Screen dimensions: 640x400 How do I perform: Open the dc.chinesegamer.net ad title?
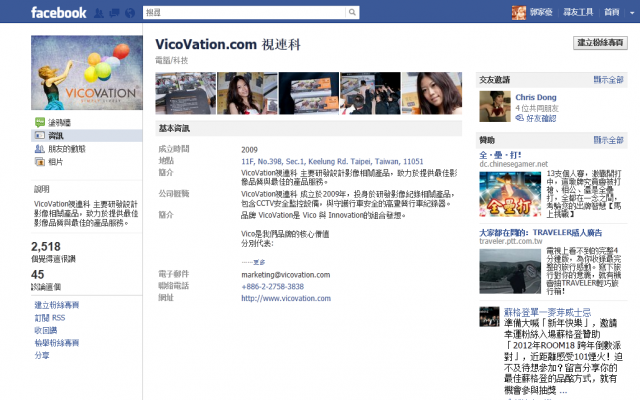pyautogui.click(x=500, y=155)
